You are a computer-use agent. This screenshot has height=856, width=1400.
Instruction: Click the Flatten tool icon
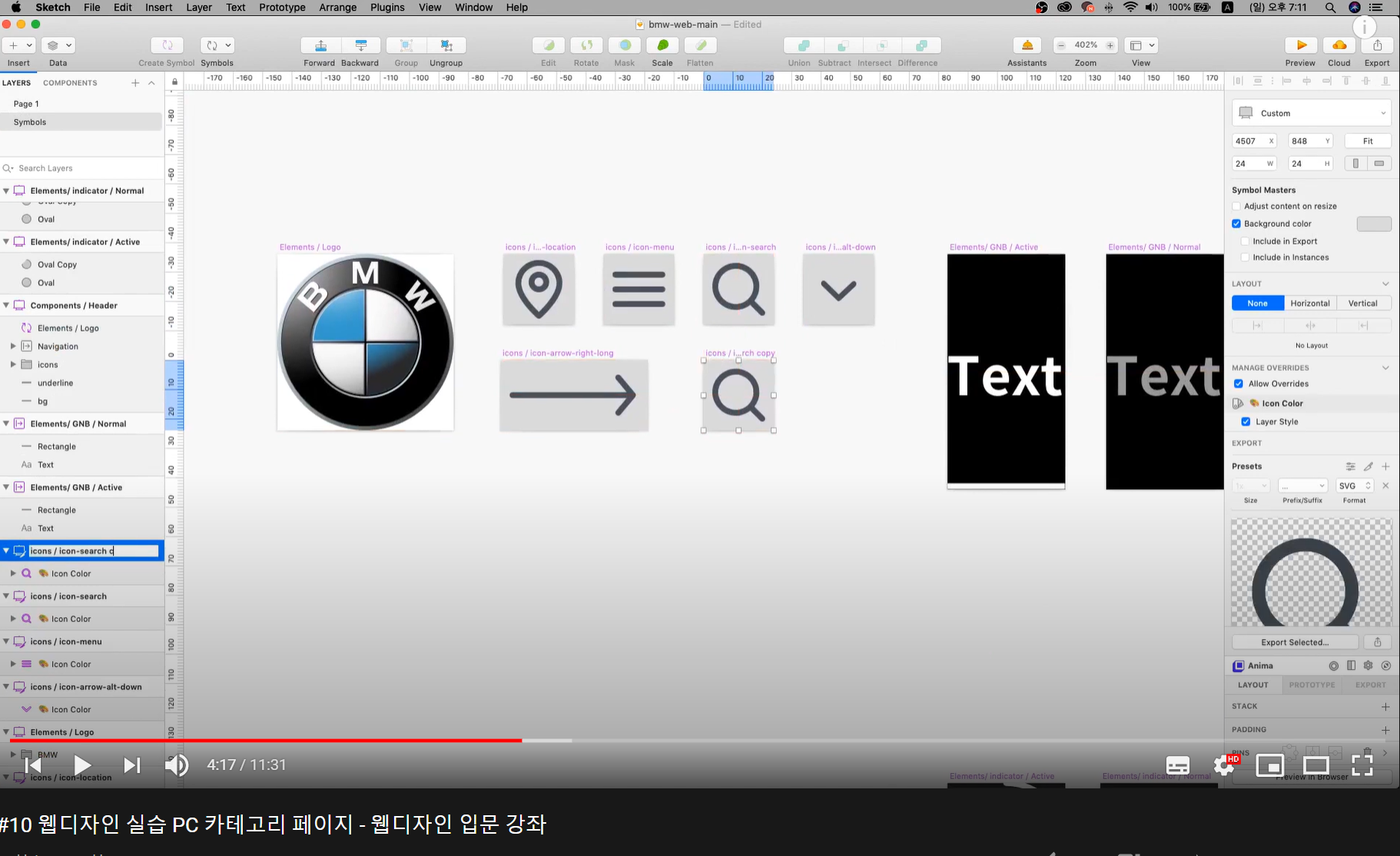[x=700, y=45]
